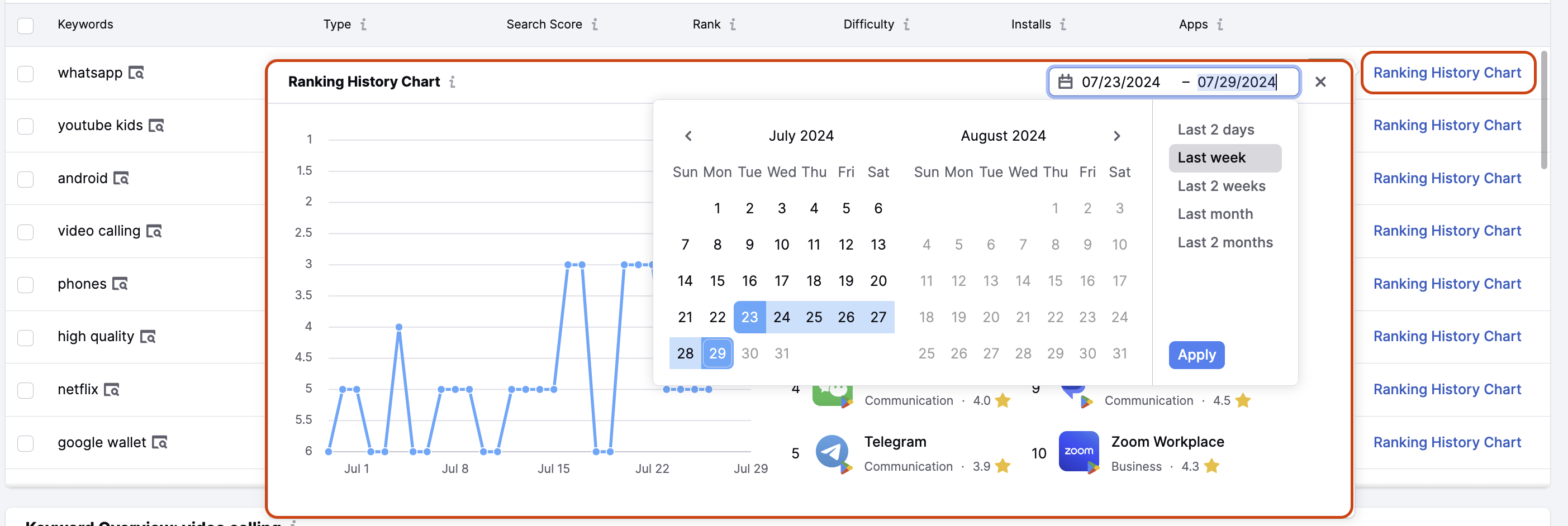1568x526 pixels.
Task: Select the Last week preset
Action: [x=1224, y=157]
